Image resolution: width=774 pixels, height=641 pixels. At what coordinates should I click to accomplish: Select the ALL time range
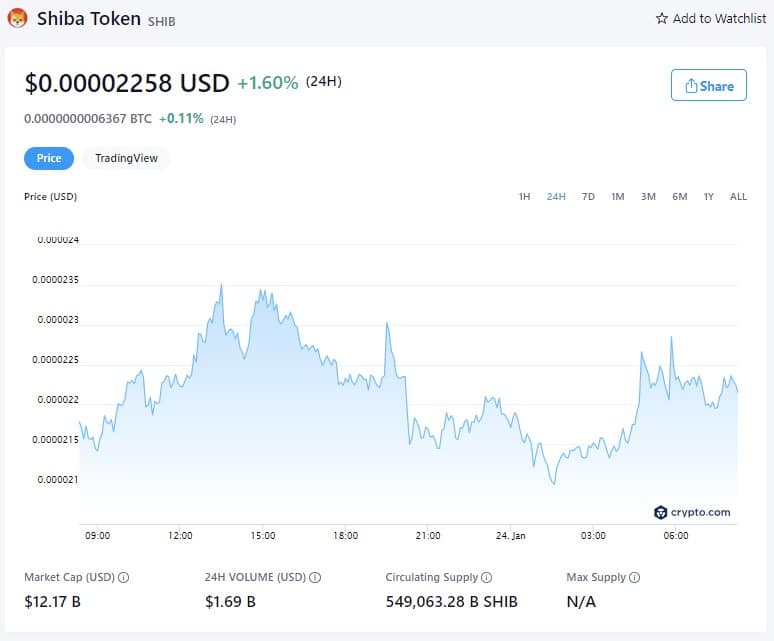pyautogui.click(x=738, y=196)
